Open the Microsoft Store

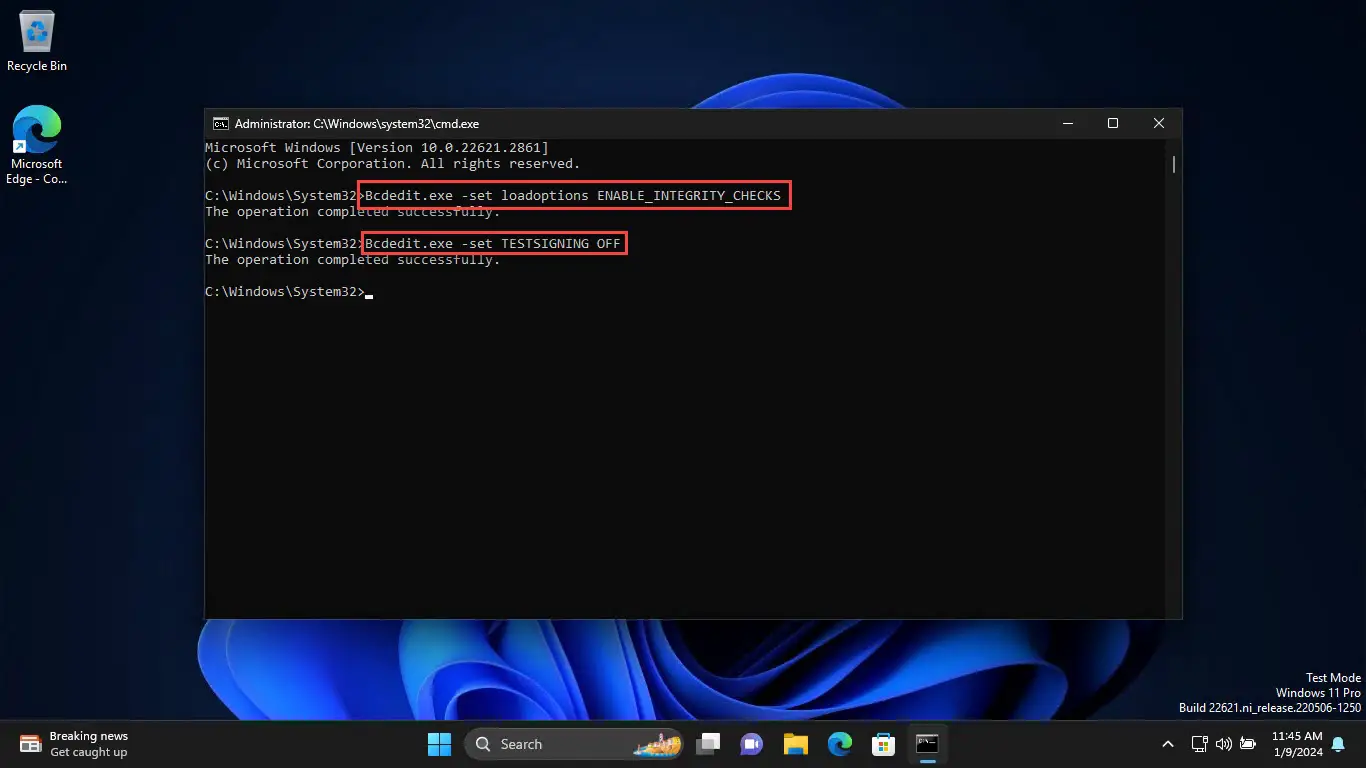coord(883,744)
